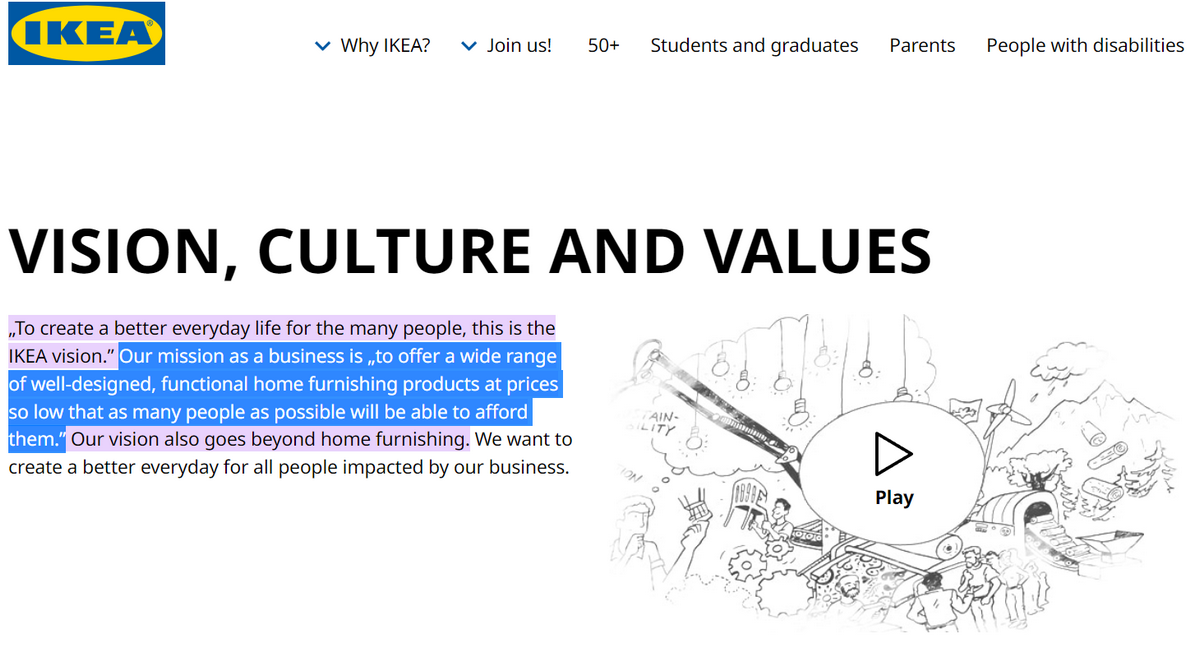The height and width of the screenshot is (648, 1200).
Task: Click the "To create a better everyday life" quote
Action: point(280,329)
